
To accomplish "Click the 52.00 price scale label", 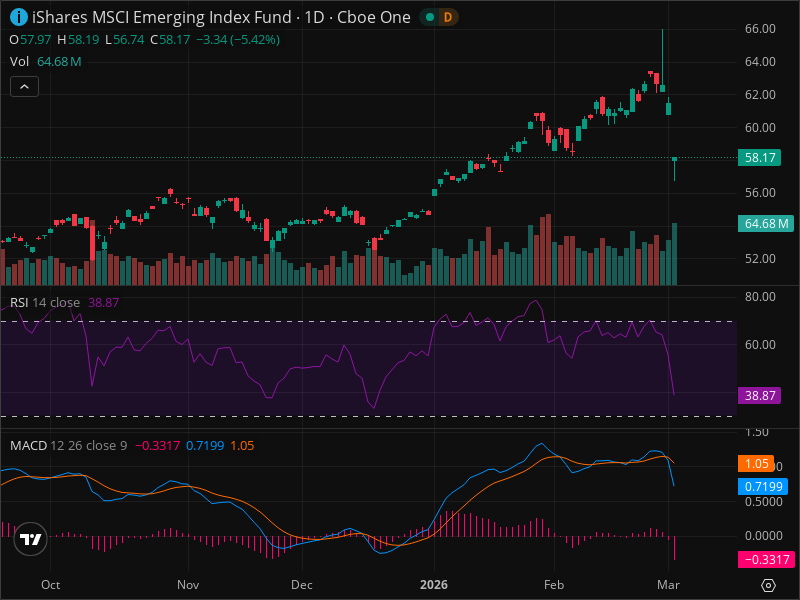I will [760, 258].
